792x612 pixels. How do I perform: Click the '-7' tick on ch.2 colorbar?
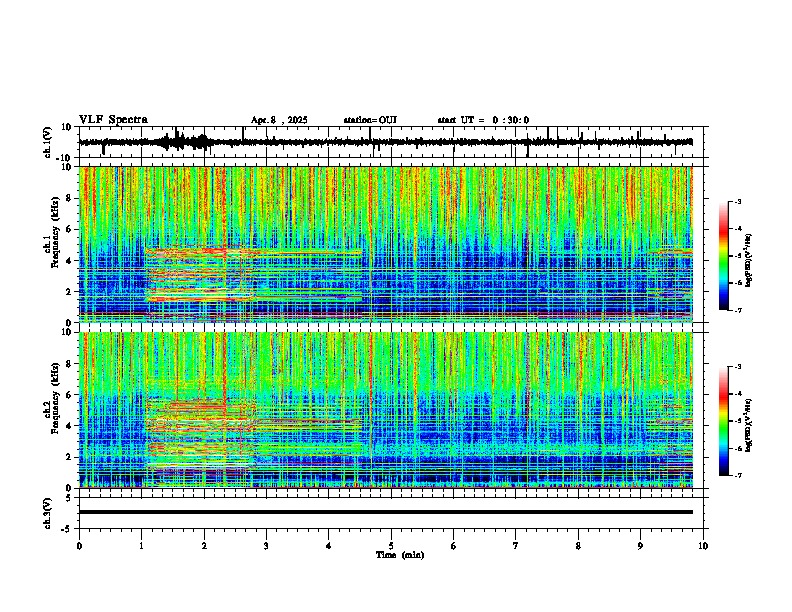point(738,475)
